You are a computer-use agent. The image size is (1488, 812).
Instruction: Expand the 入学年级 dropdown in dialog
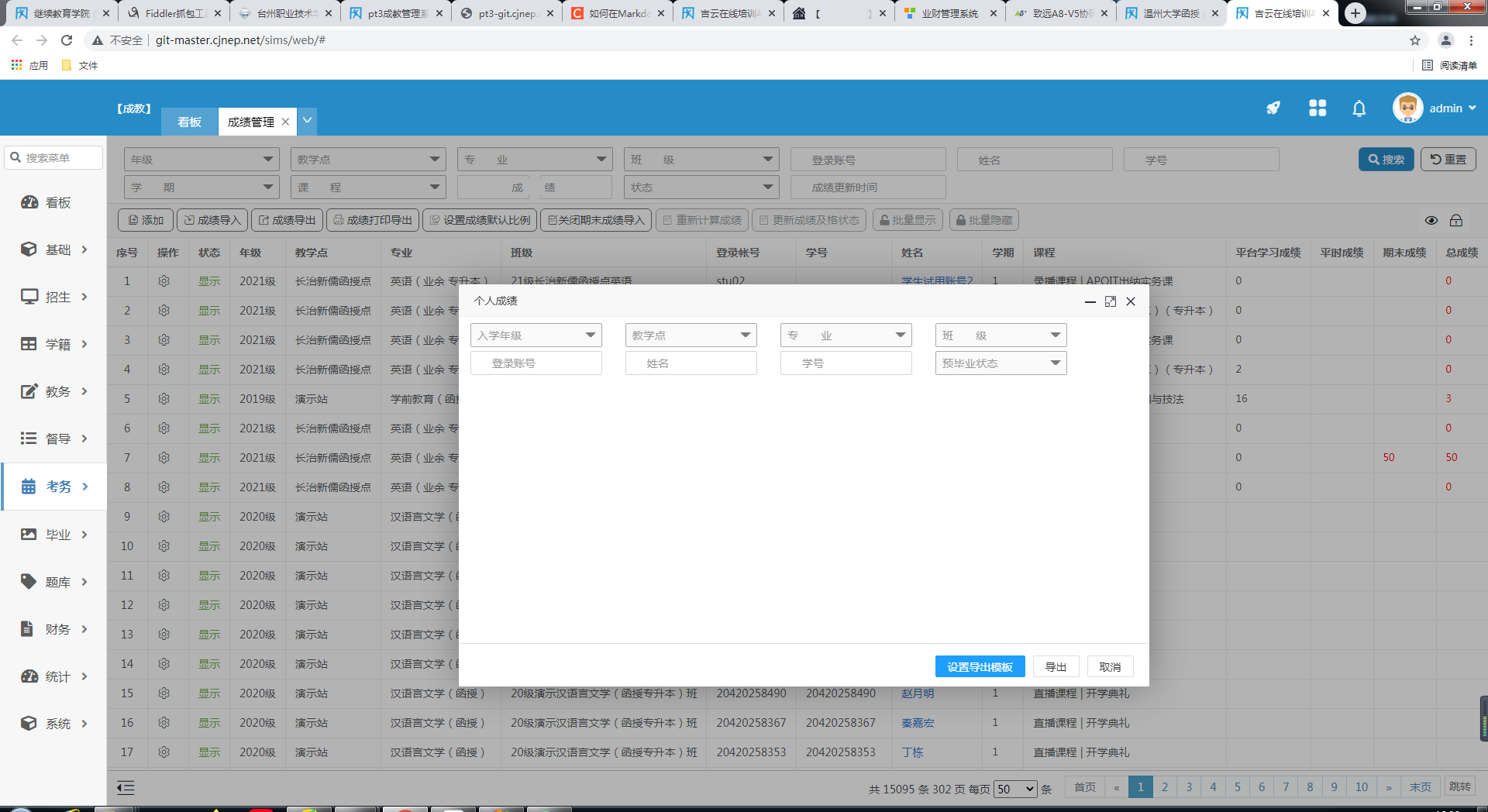(x=536, y=335)
